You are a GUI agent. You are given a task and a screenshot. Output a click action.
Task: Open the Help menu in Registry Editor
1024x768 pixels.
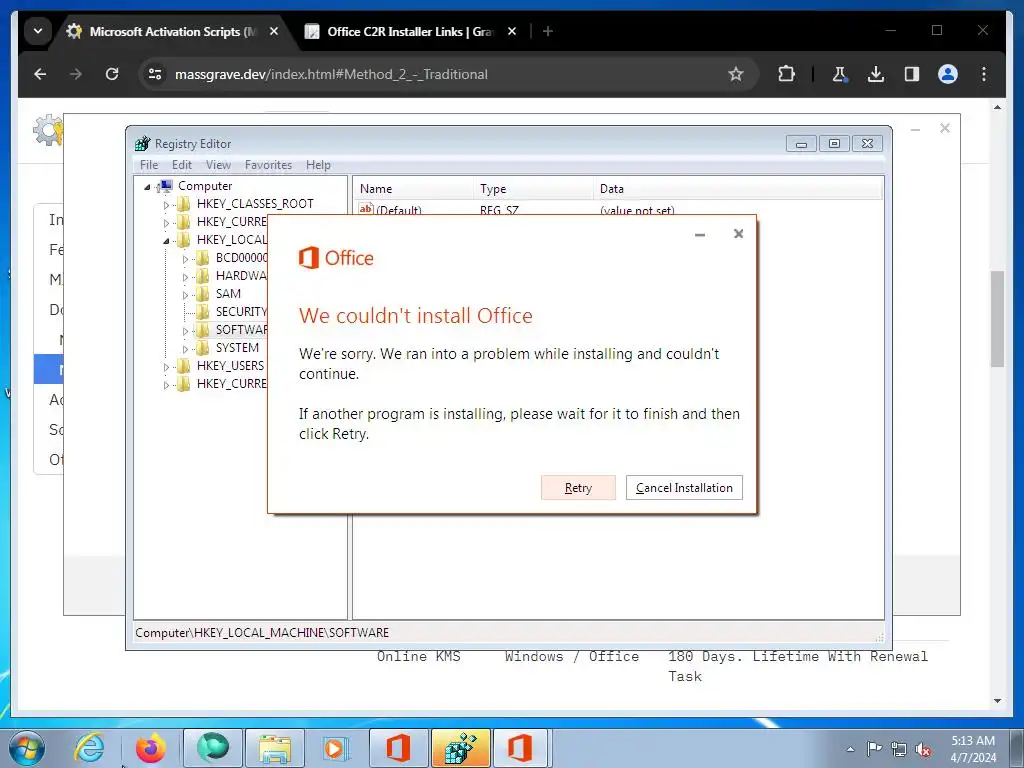coord(318,165)
